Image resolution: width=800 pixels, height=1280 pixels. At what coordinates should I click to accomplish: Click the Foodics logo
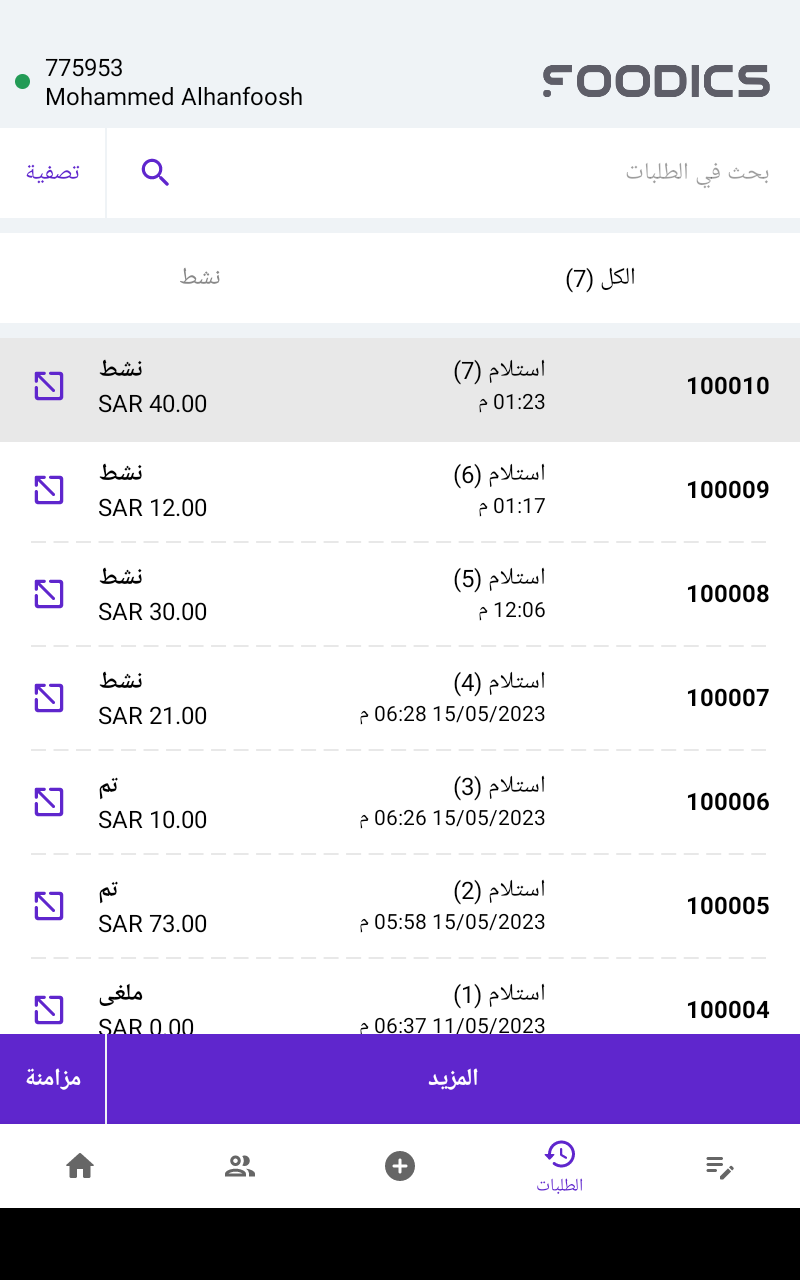pos(656,81)
